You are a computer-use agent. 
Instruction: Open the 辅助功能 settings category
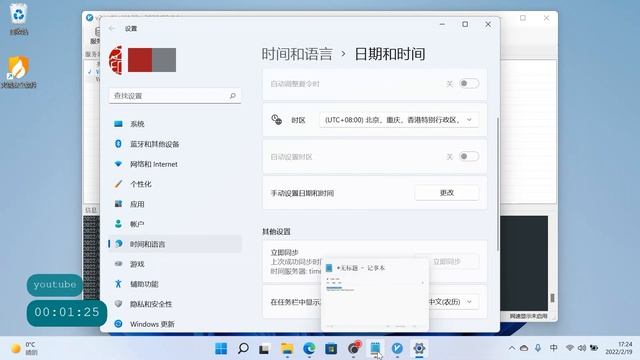pos(175,284)
